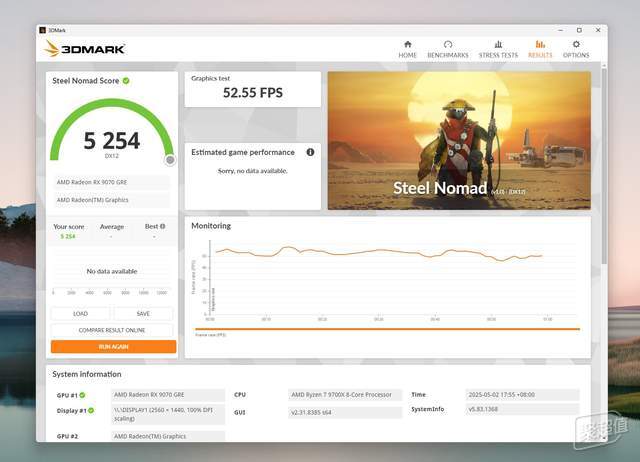This screenshot has width=640, height=462.
Task: Click the GPU #1 value AMD Radeon RX 9070 GRE
Action: pos(168,395)
